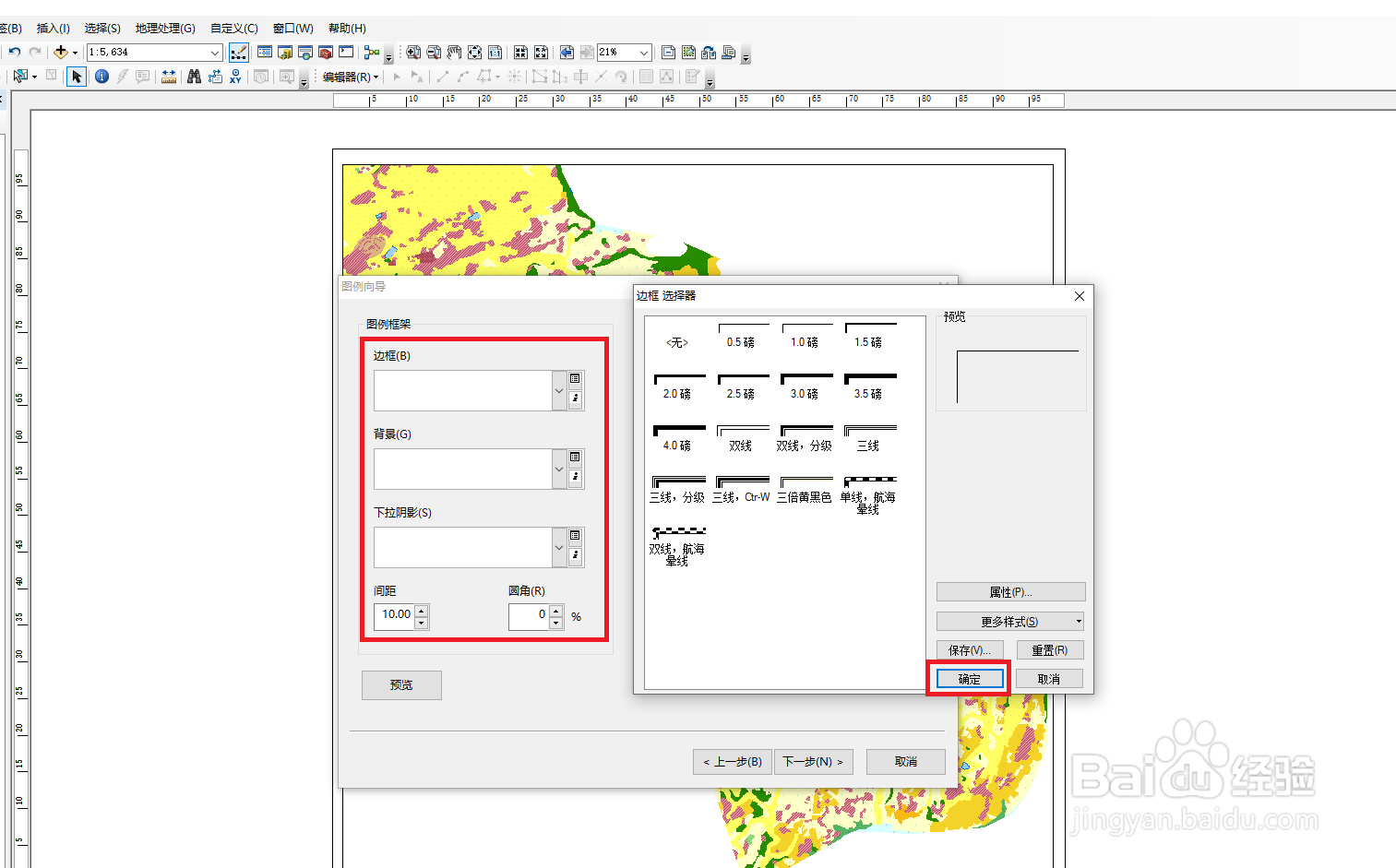
Task: Select the Measure ruler tool
Action: 169,77
